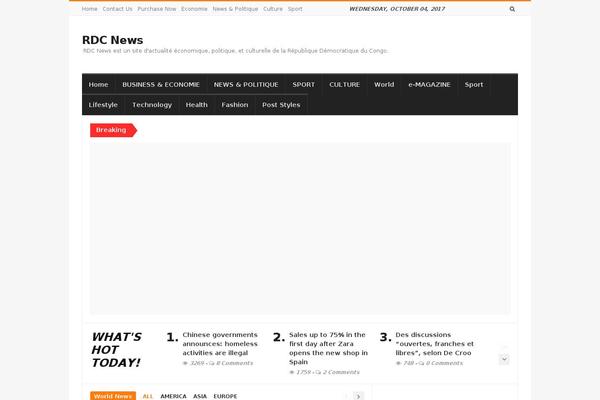Viewport: 600px width, 400px height.
Task: Click the RDC News site title
Action: 112,40
